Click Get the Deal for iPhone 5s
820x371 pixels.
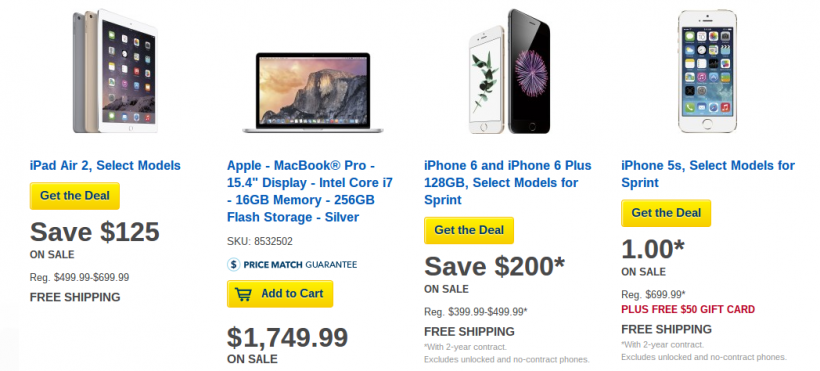click(666, 213)
